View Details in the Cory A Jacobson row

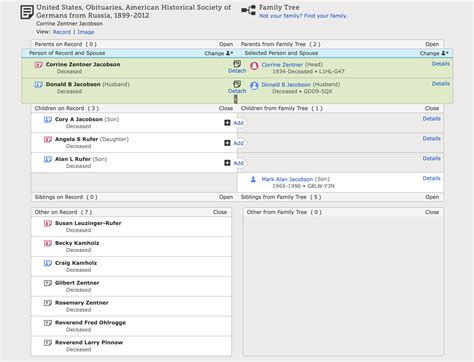(432, 119)
